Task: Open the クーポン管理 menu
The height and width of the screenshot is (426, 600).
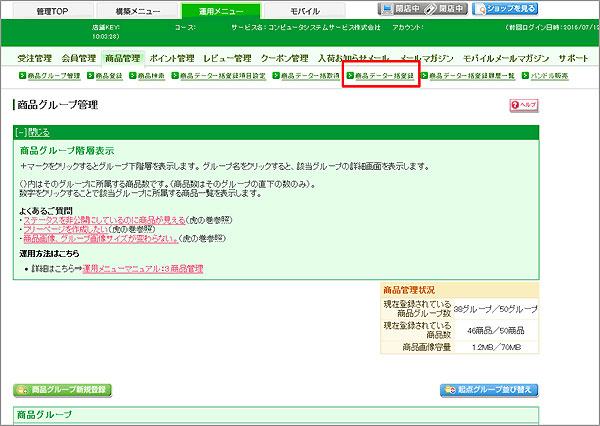Action: (284, 59)
